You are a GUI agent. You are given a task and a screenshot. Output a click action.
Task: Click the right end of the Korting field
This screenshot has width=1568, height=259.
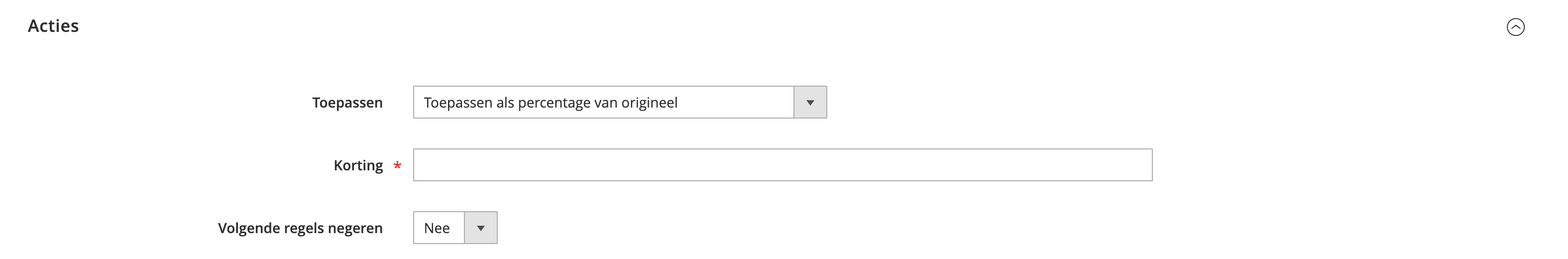(1138, 165)
